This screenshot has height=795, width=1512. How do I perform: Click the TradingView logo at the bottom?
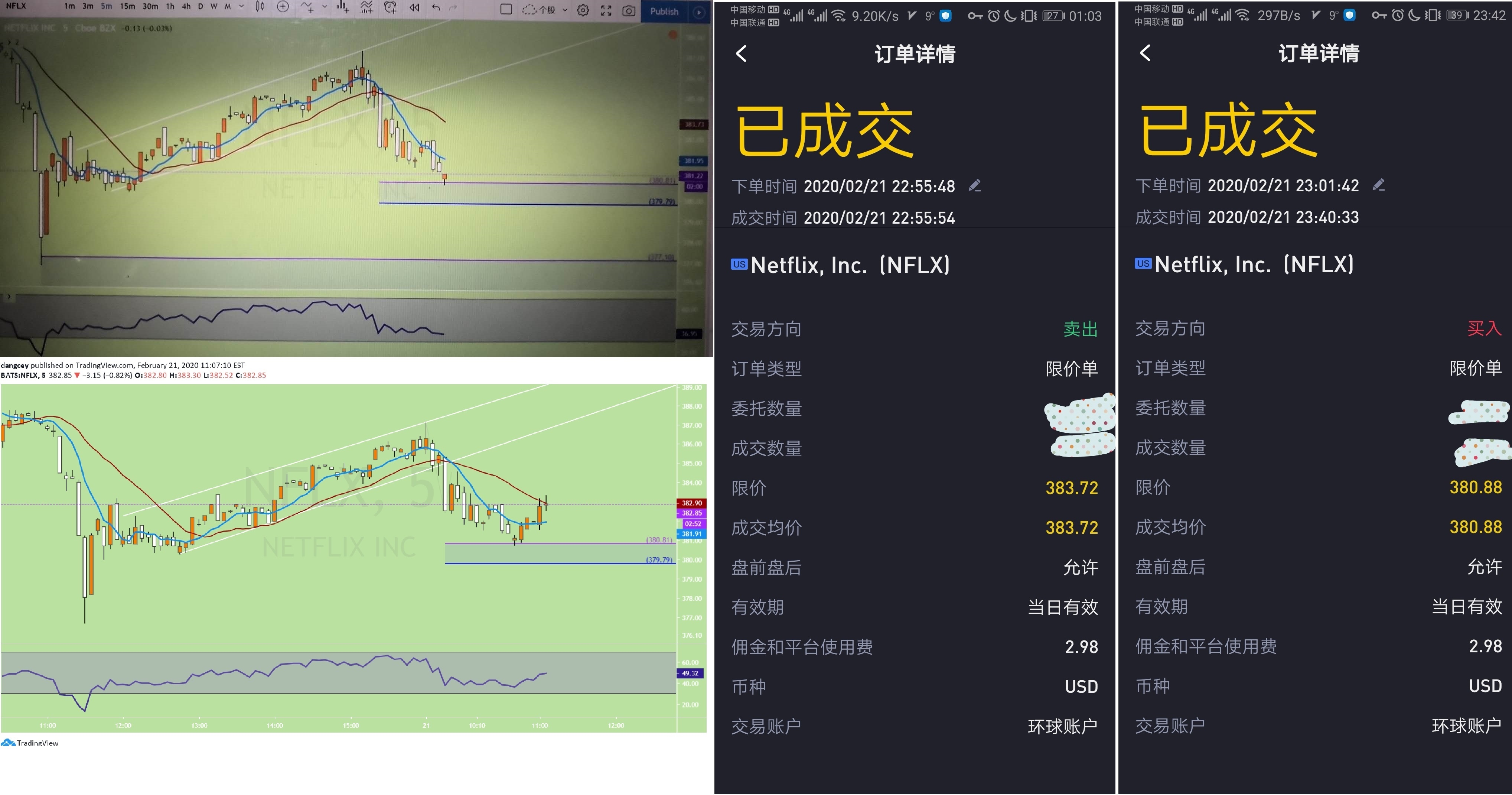[x=29, y=743]
